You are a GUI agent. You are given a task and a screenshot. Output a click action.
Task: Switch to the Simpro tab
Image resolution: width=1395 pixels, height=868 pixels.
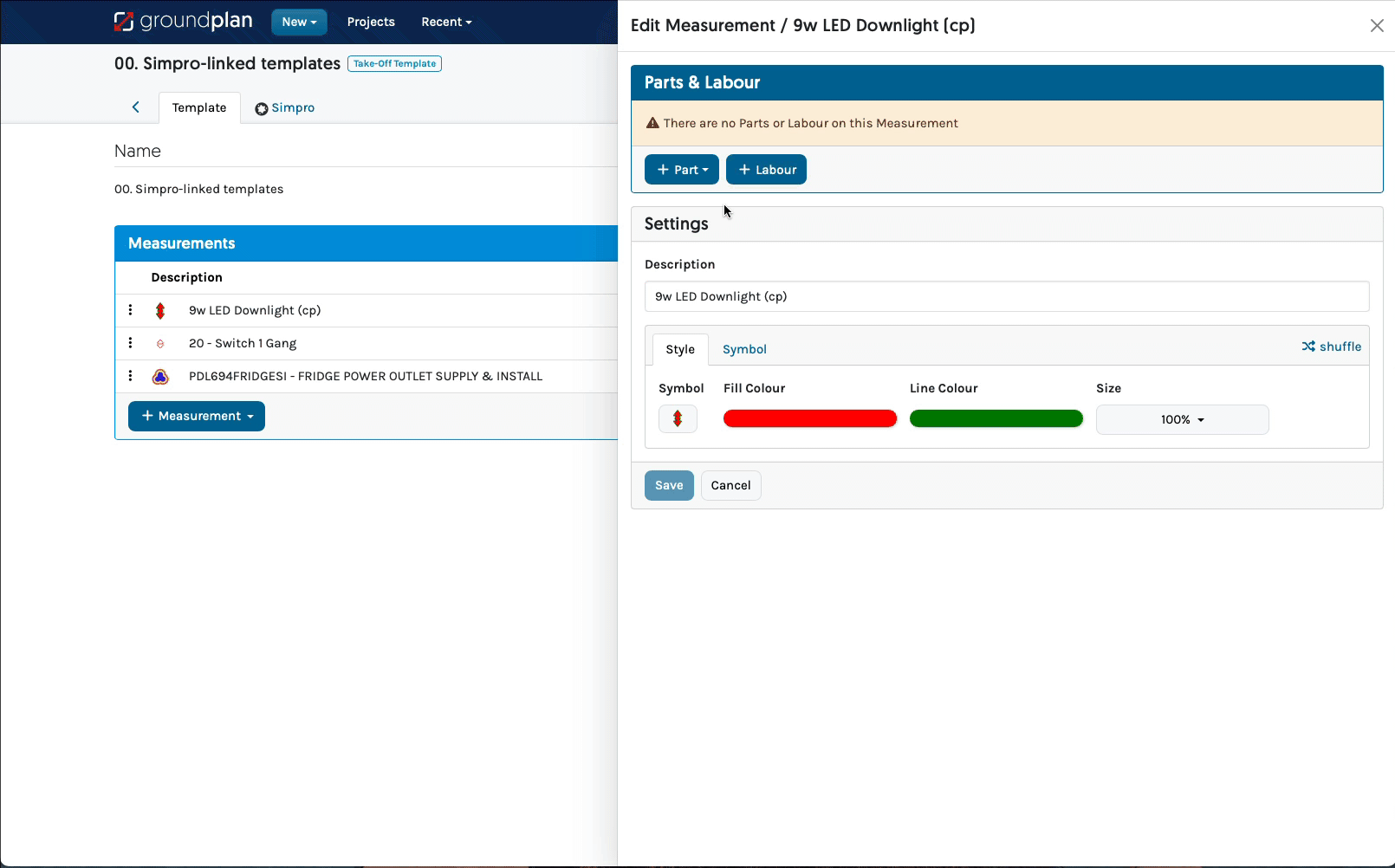(x=285, y=108)
